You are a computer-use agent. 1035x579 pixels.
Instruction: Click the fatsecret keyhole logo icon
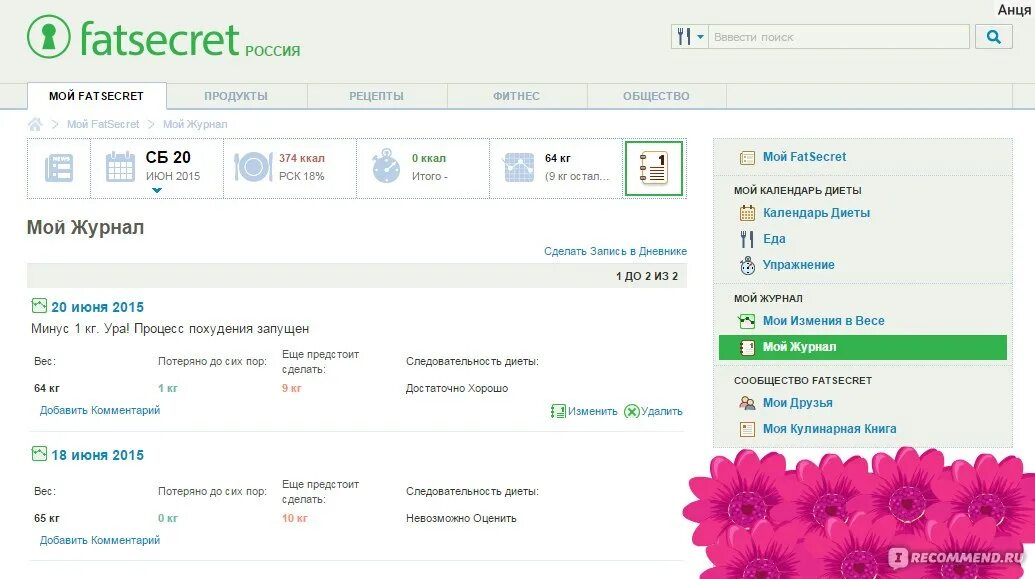pyautogui.click(x=48, y=36)
